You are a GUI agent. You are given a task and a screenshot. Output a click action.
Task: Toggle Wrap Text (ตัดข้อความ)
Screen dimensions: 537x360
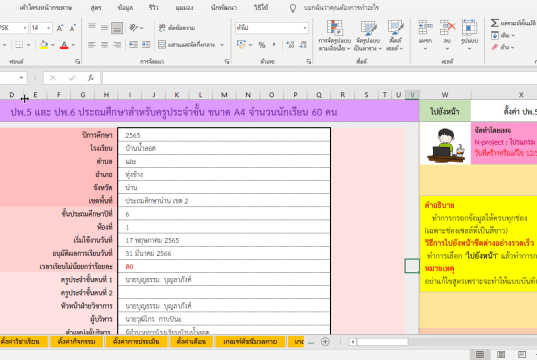[177, 28]
